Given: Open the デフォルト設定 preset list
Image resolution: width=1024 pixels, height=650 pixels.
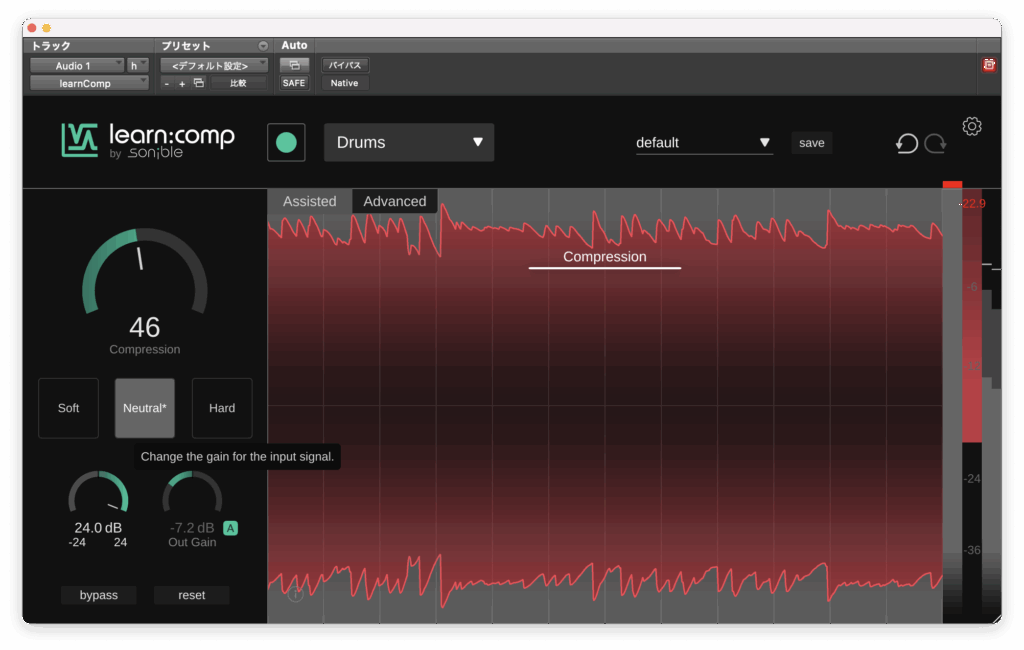Looking at the screenshot, I should 214,65.
